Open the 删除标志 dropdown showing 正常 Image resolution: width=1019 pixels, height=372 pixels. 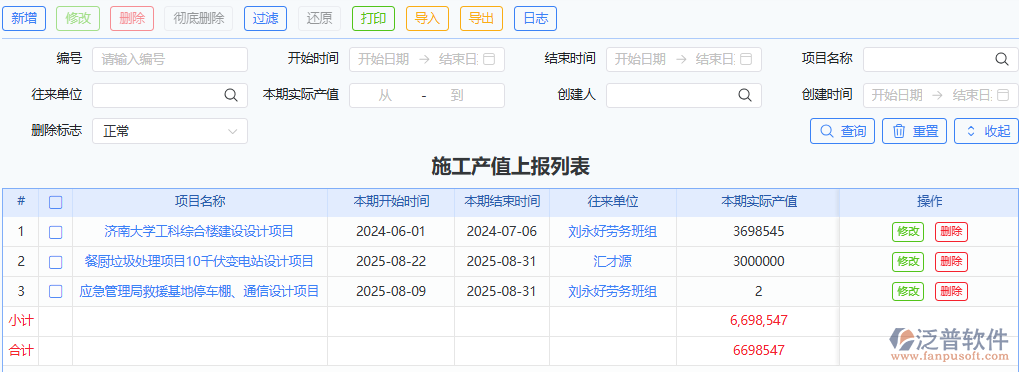point(170,131)
